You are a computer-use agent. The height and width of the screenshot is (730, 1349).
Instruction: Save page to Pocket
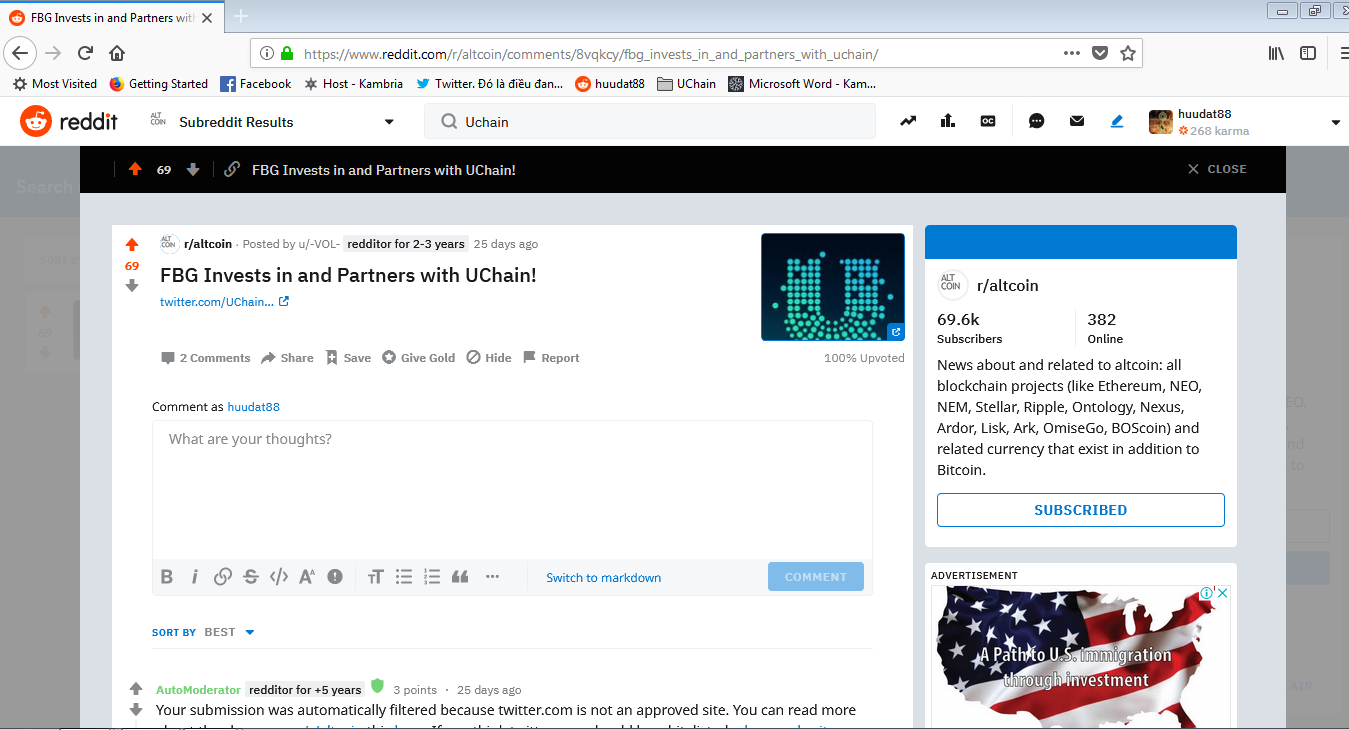tap(1100, 53)
